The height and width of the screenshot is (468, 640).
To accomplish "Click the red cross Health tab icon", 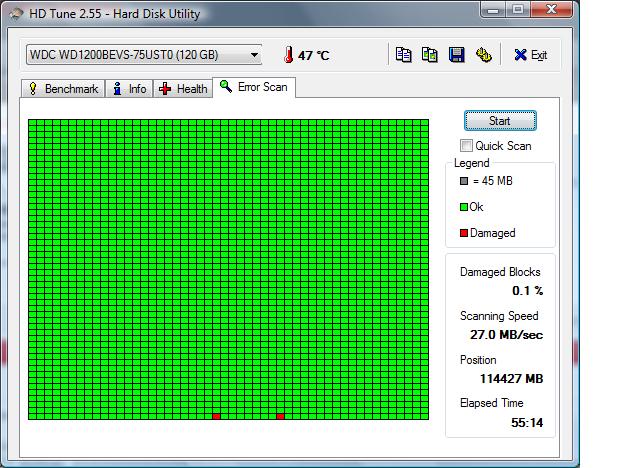I will (165, 89).
